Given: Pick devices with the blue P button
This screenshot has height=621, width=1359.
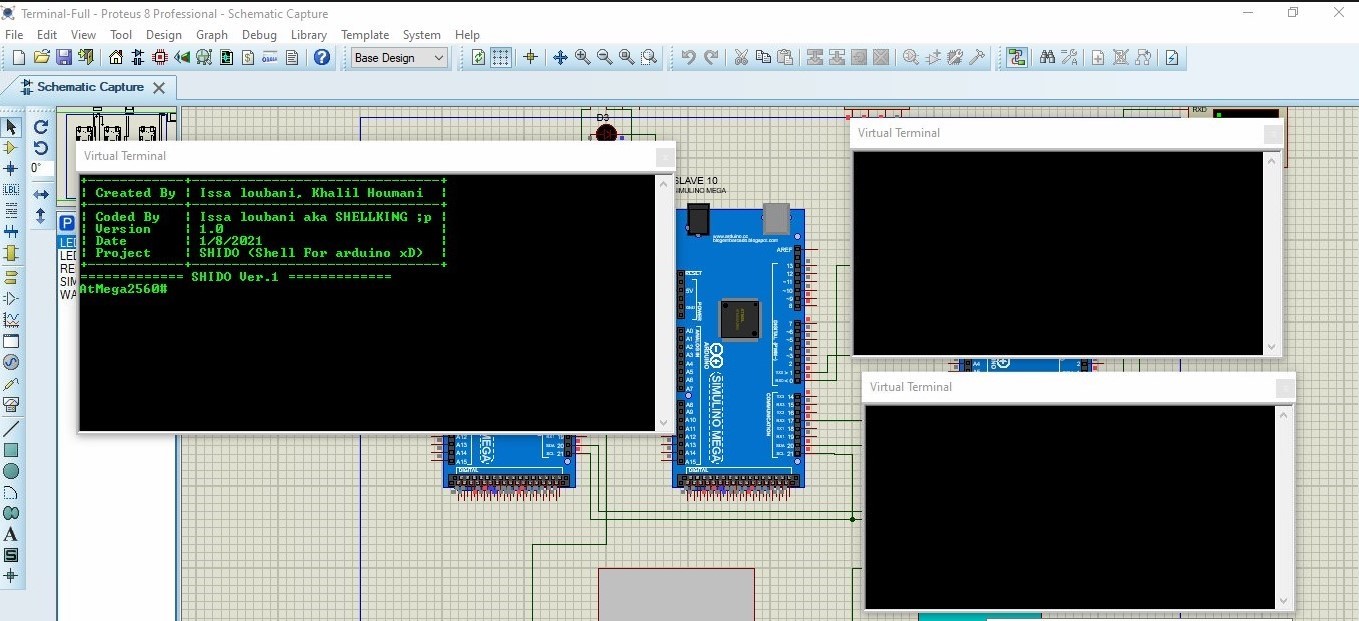Looking at the screenshot, I should point(67,224).
